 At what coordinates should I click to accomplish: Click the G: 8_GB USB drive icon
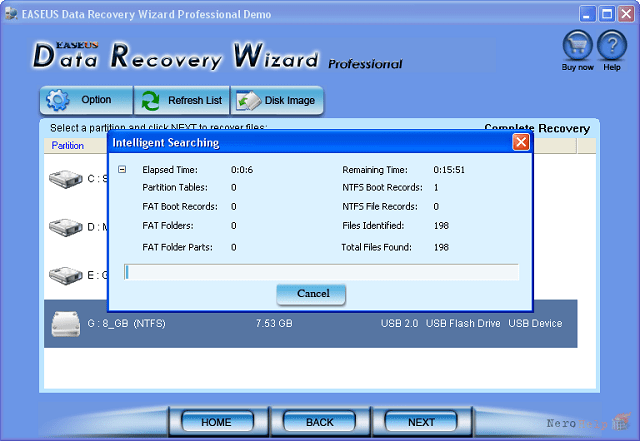point(65,323)
